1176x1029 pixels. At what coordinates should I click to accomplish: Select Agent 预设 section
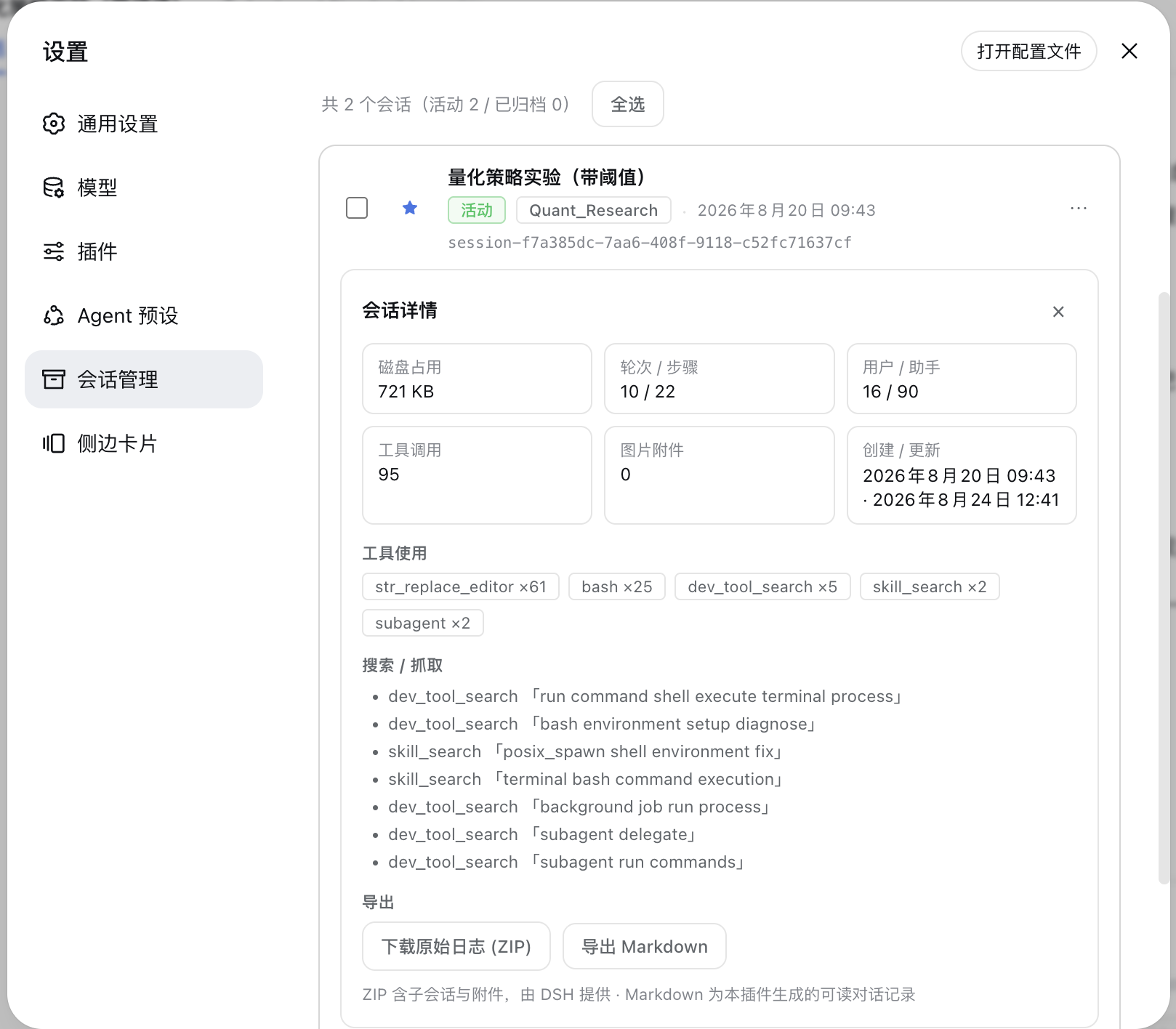pyautogui.click(x=144, y=315)
